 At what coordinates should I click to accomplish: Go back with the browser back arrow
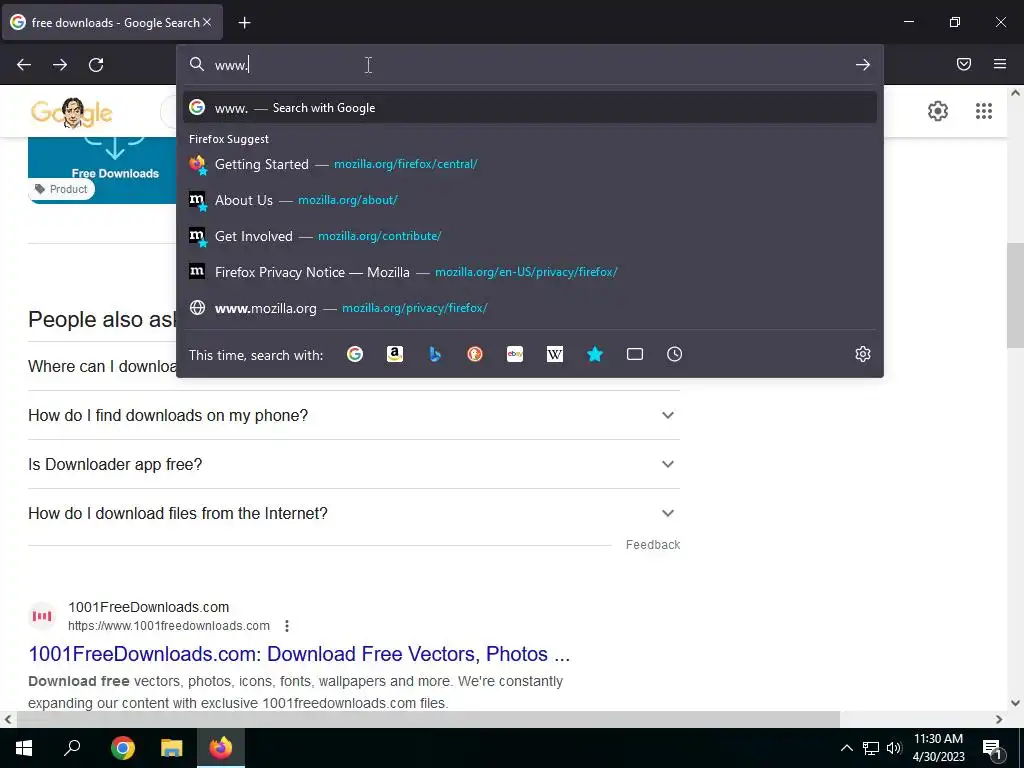point(24,65)
